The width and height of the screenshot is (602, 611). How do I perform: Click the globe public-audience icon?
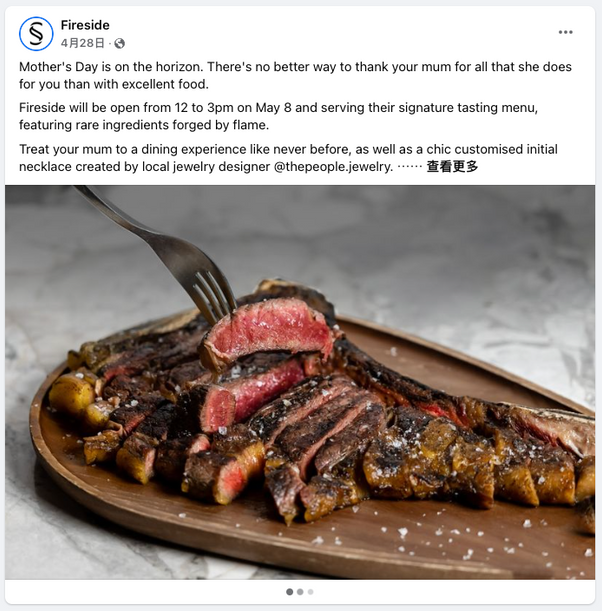point(120,43)
